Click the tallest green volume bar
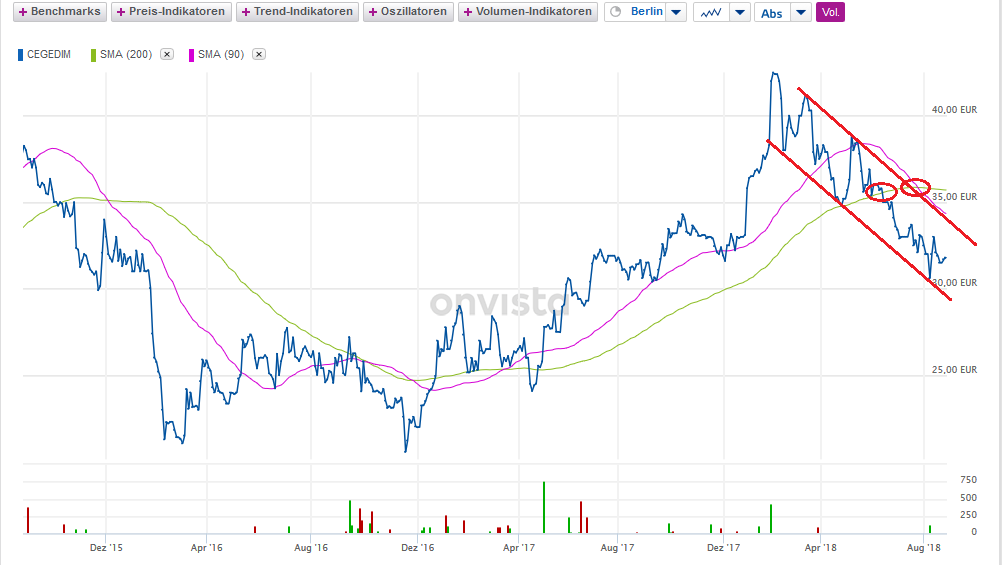 [543, 507]
